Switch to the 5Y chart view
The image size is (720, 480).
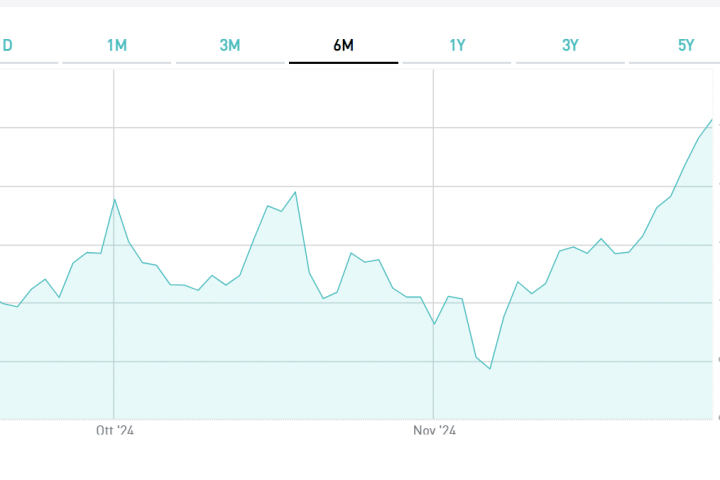685,45
